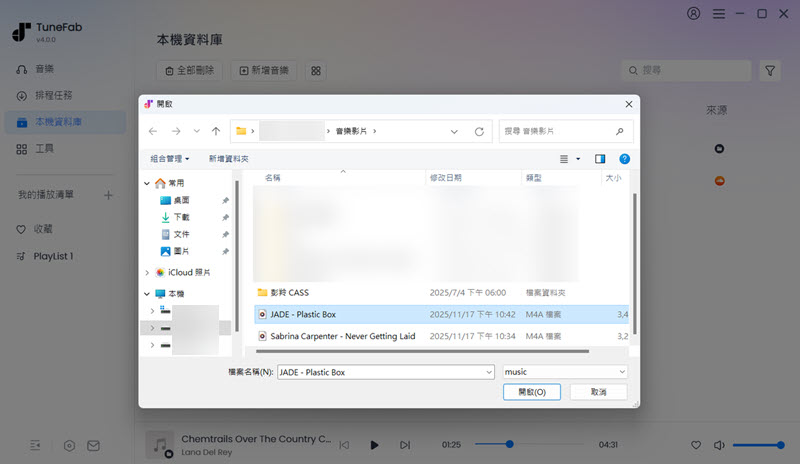Open the settings hexagon icon in TuneFab
Image resolution: width=800 pixels, height=464 pixels.
pyautogui.click(x=69, y=446)
